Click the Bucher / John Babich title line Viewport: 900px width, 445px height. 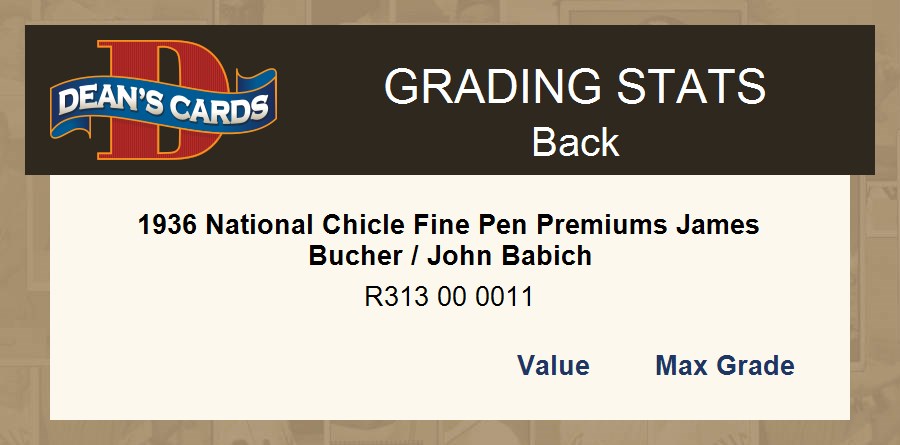449,256
